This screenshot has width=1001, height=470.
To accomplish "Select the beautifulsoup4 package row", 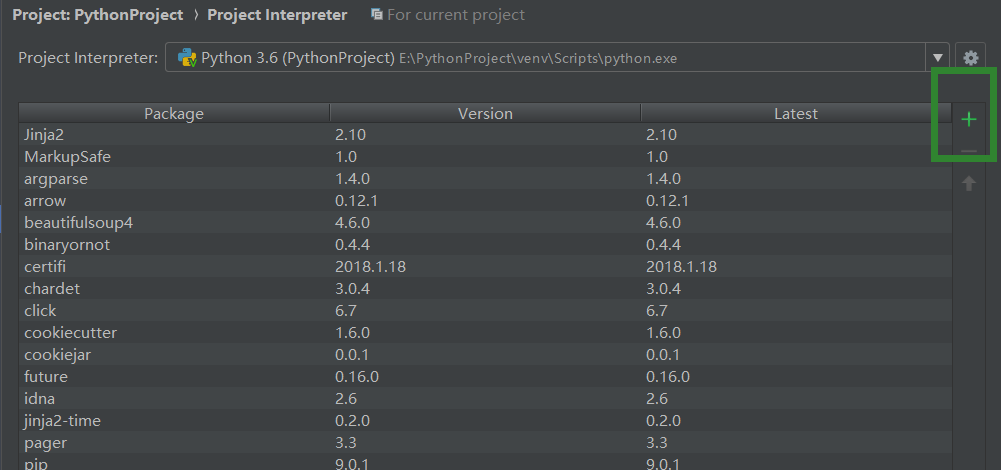I will [485, 223].
